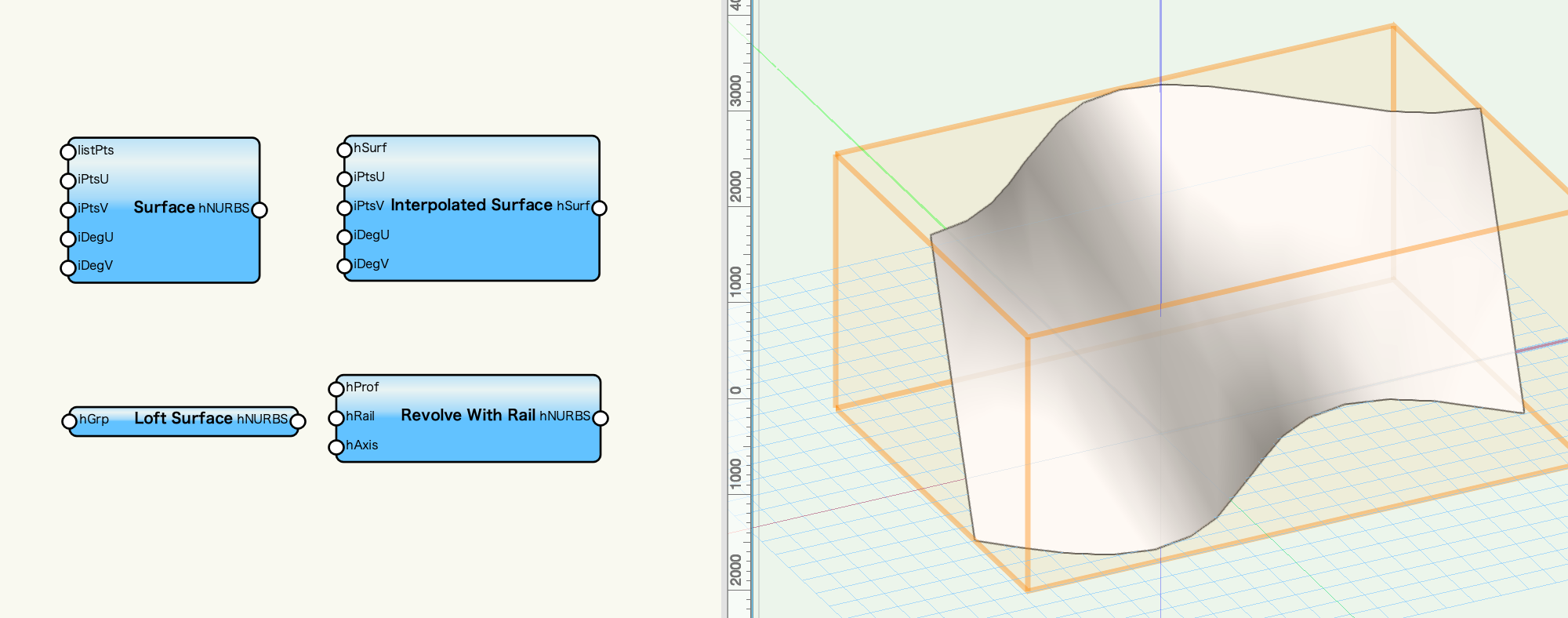The image size is (1568, 618).
Task: Click the hAxis input port on Revolve With Rail
Action: tap(336, 446)
